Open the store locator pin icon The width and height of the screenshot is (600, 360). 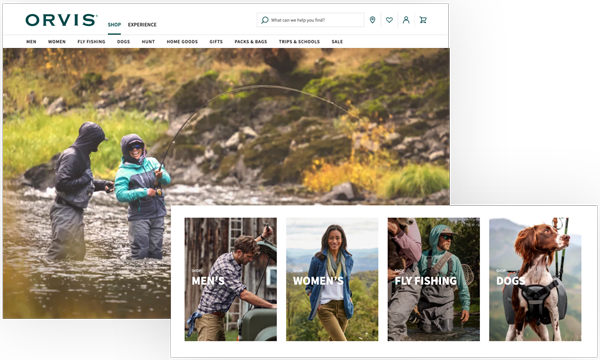pos(372,20)
